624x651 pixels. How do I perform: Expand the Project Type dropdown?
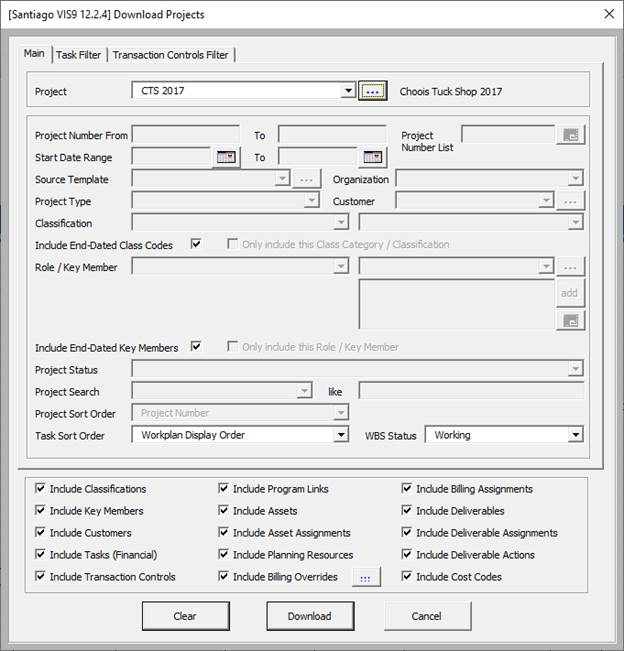(311, 201)
